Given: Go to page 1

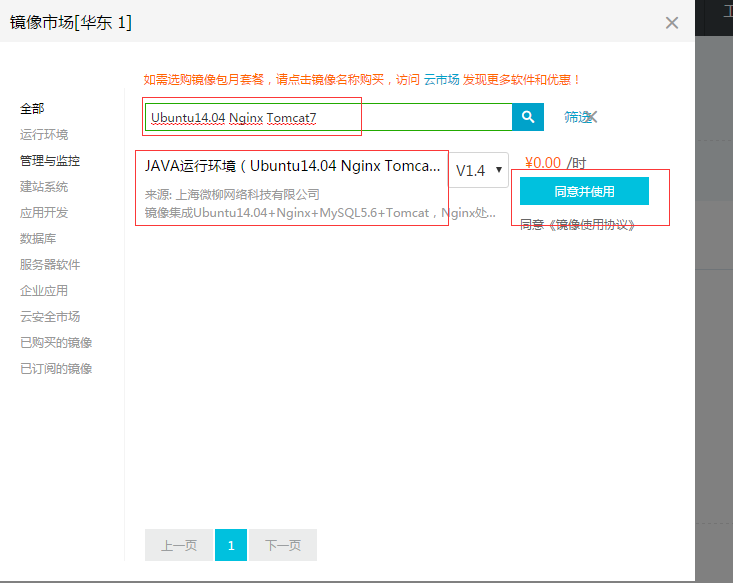Looking at the screenshot, I should (x=231, y=545).
